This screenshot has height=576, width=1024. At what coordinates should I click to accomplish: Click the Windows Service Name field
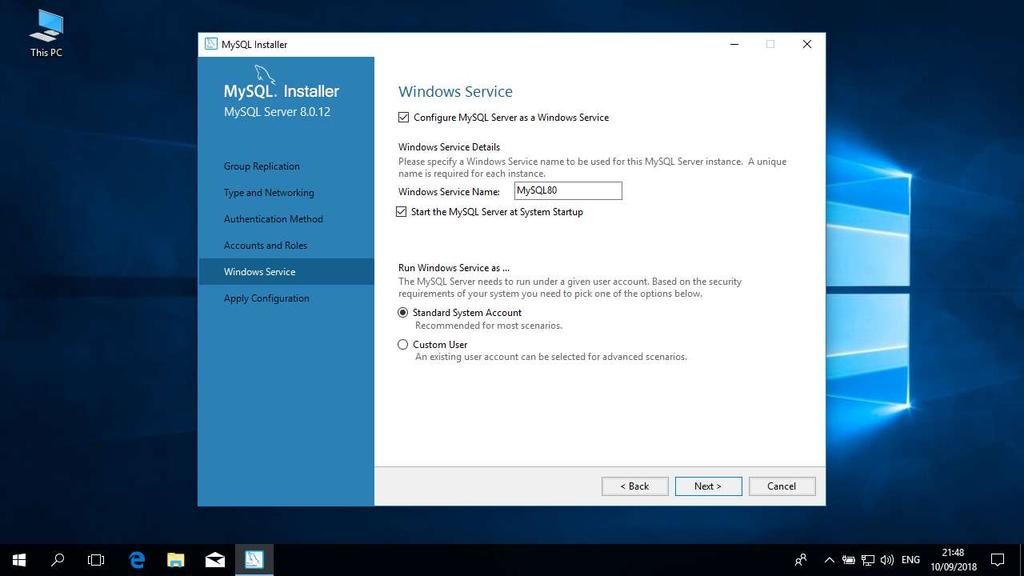coord(568,191)
